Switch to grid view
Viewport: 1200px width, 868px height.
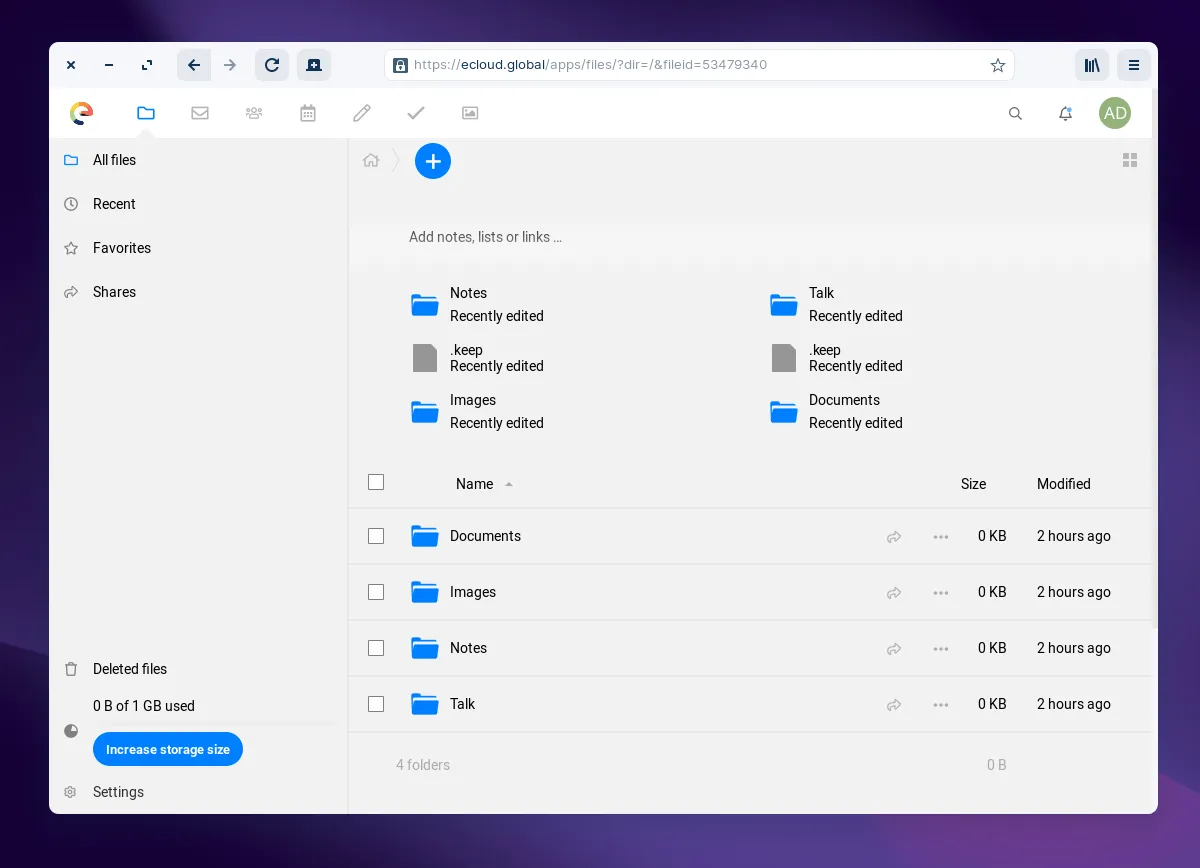tap(1130, 160)
